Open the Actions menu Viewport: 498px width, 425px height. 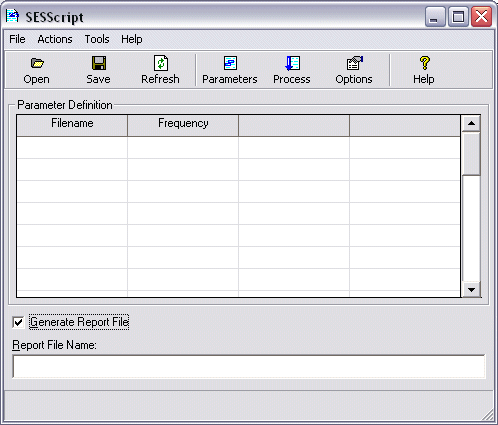coord(55,39)
